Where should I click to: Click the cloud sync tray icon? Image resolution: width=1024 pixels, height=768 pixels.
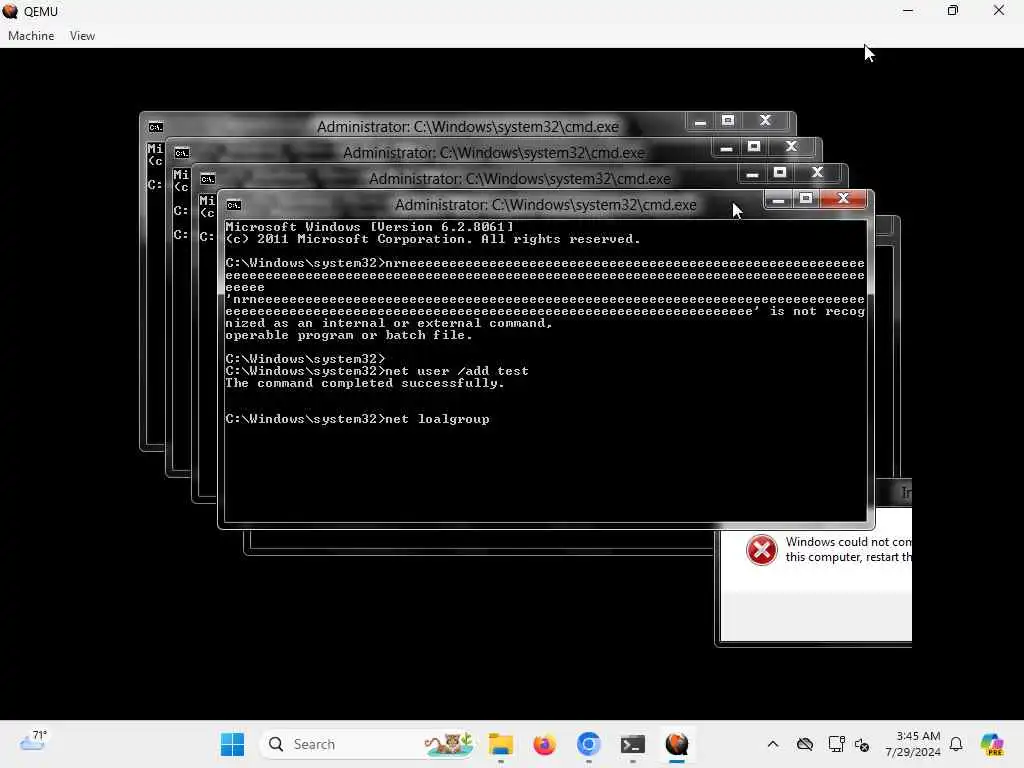[805, 744]
